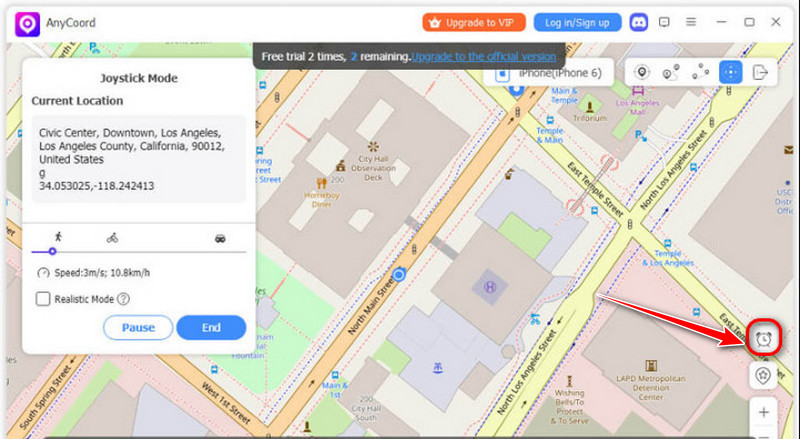Select the walking speed icon
Viewport: 800px width, 439px height.
(x=58, y=237)
